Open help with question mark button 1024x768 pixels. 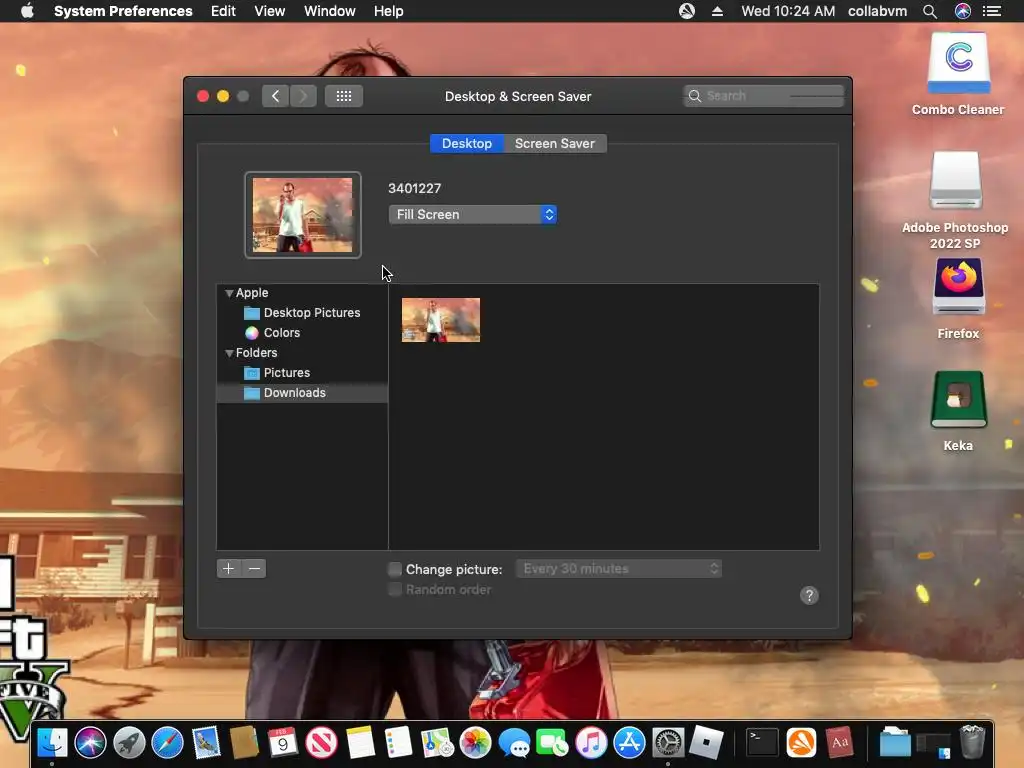click(x=809, y=596)
